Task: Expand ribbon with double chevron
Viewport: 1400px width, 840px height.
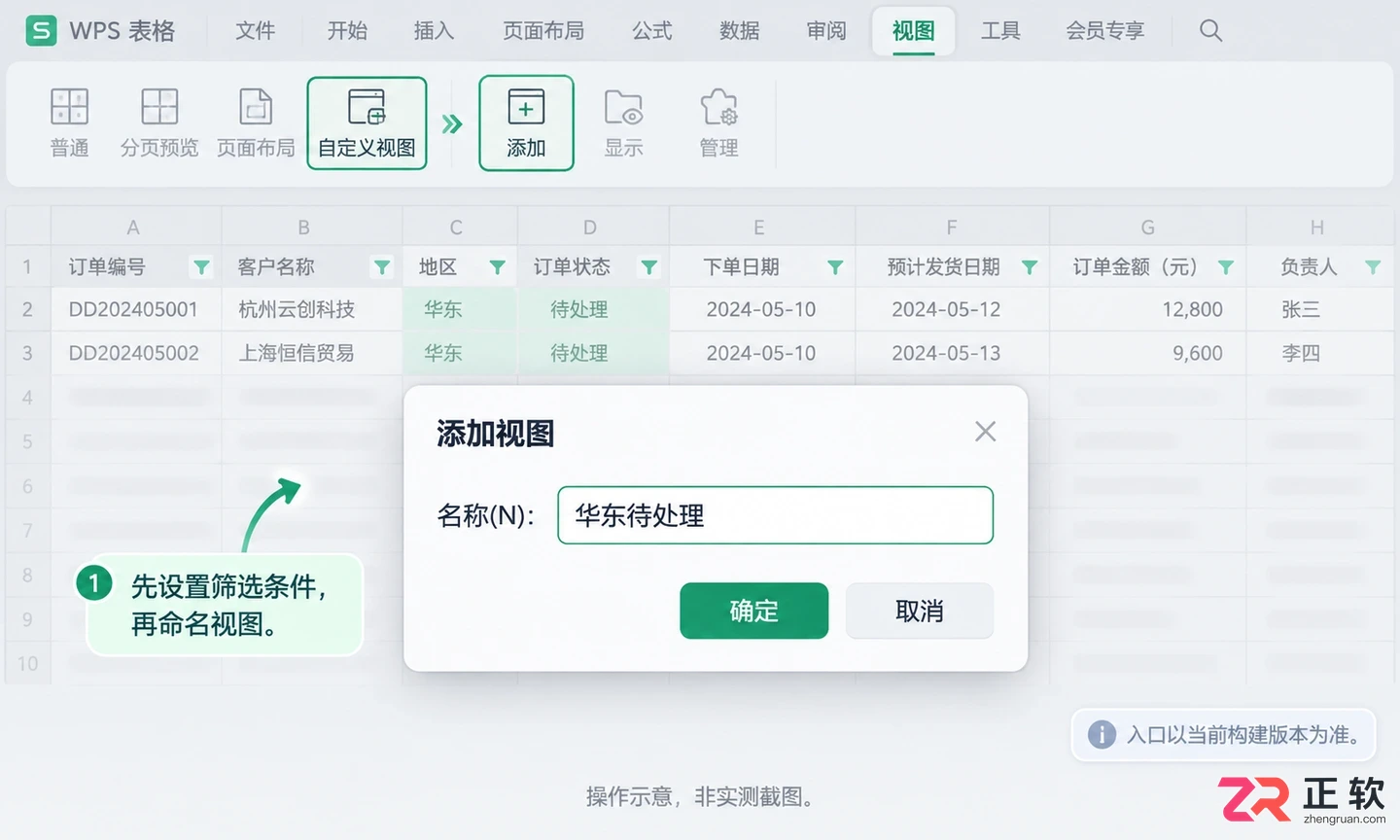Action: 452,124
